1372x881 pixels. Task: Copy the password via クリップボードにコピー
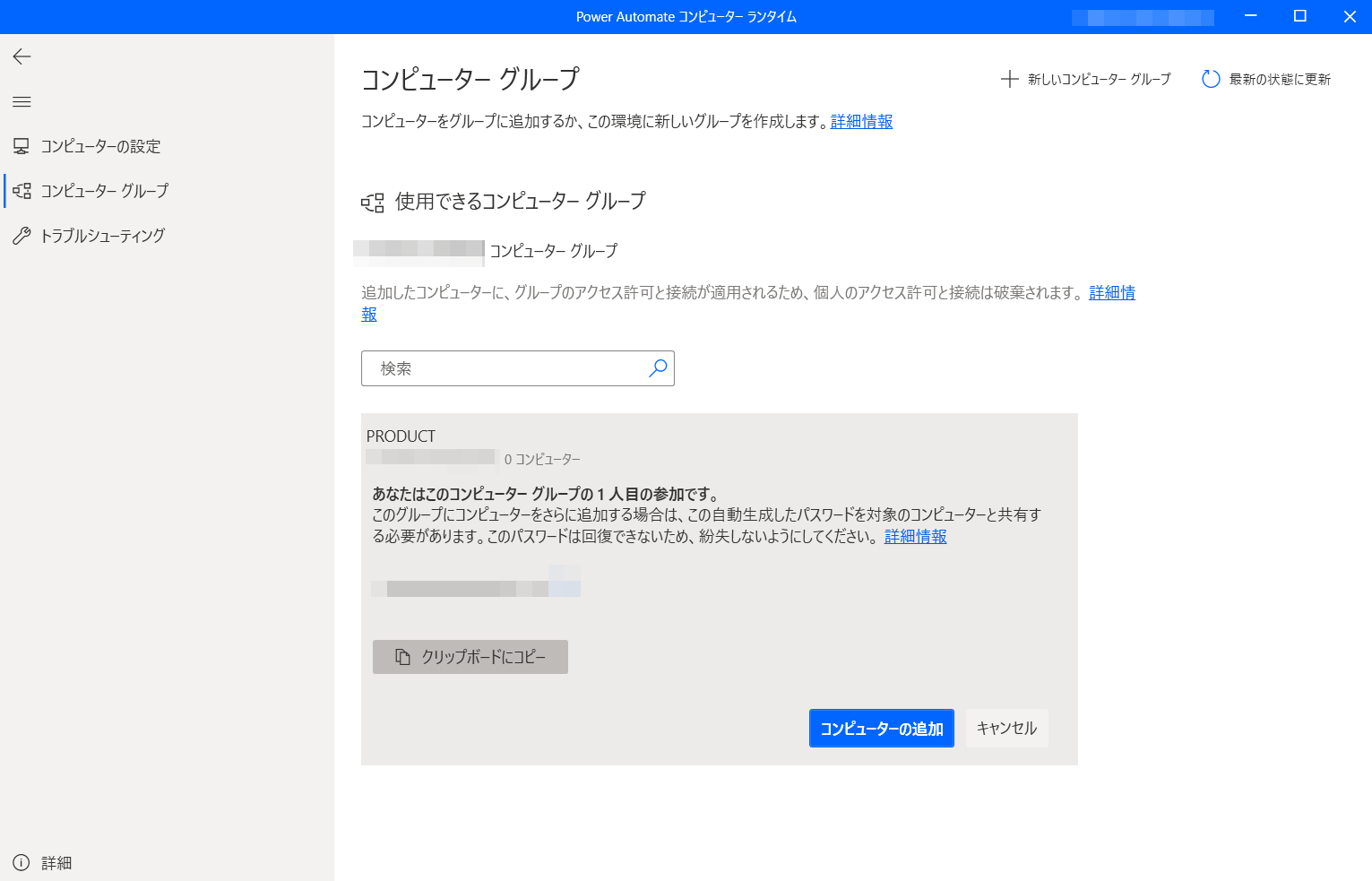click(470, 656)
